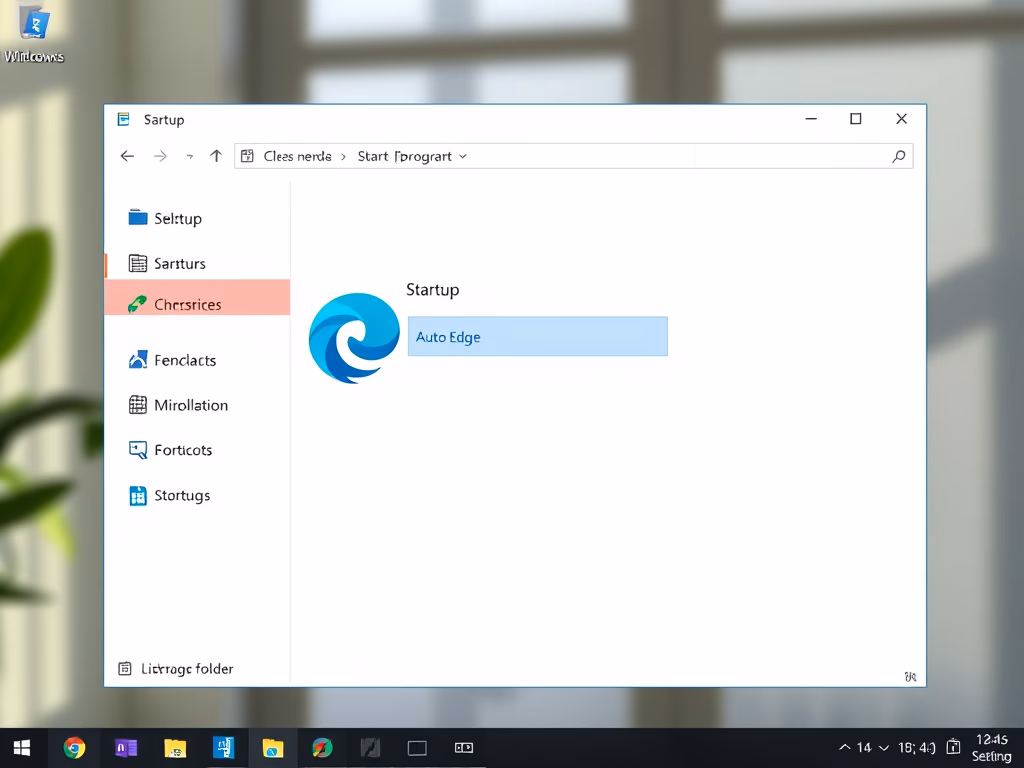Expand the tray down-chevron
This screenshot has height=768, width=1024.
coord(884,748)
